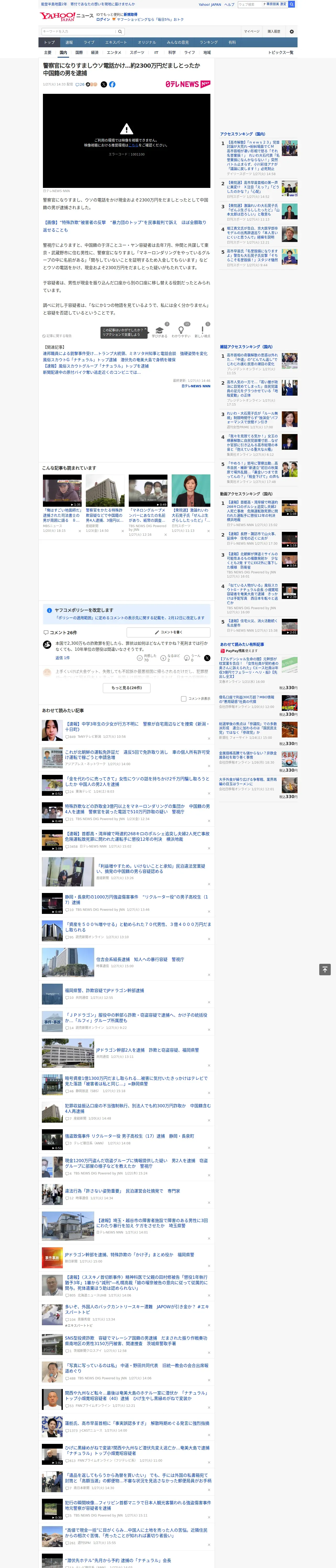336x1568 pixels.
Task: Click コメントを書く button
Action: point(168,632)
